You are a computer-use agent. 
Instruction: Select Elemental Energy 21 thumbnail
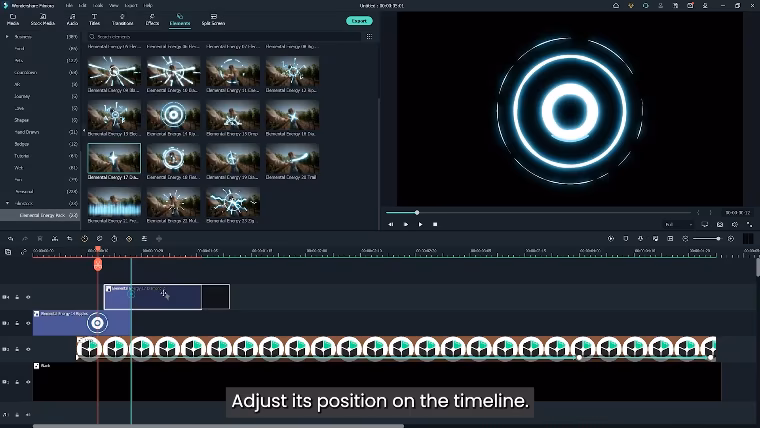coord(114,202)
